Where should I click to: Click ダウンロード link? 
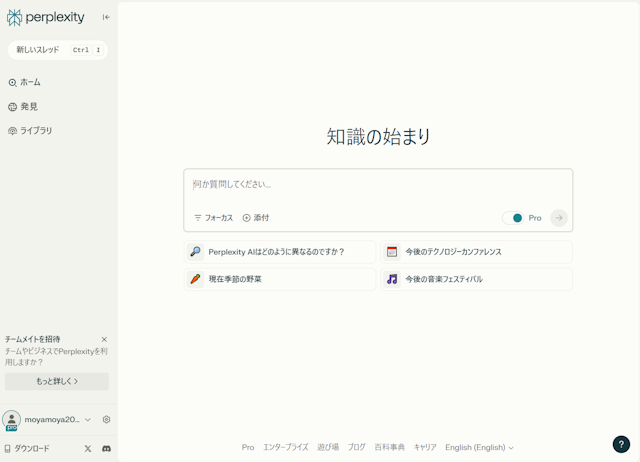click(27, 449)
